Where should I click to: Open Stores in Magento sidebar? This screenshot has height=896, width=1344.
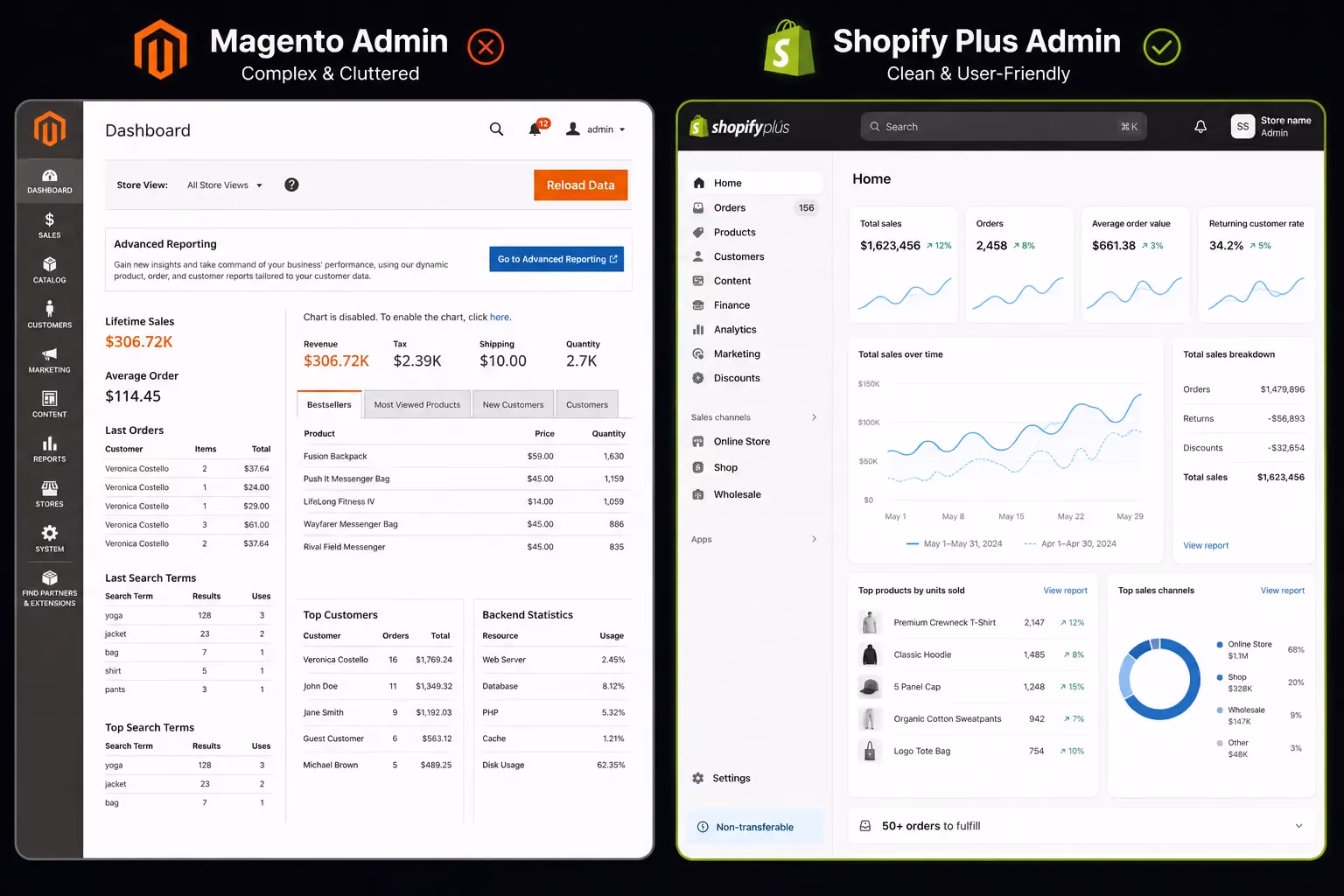(x=50, y=493)
